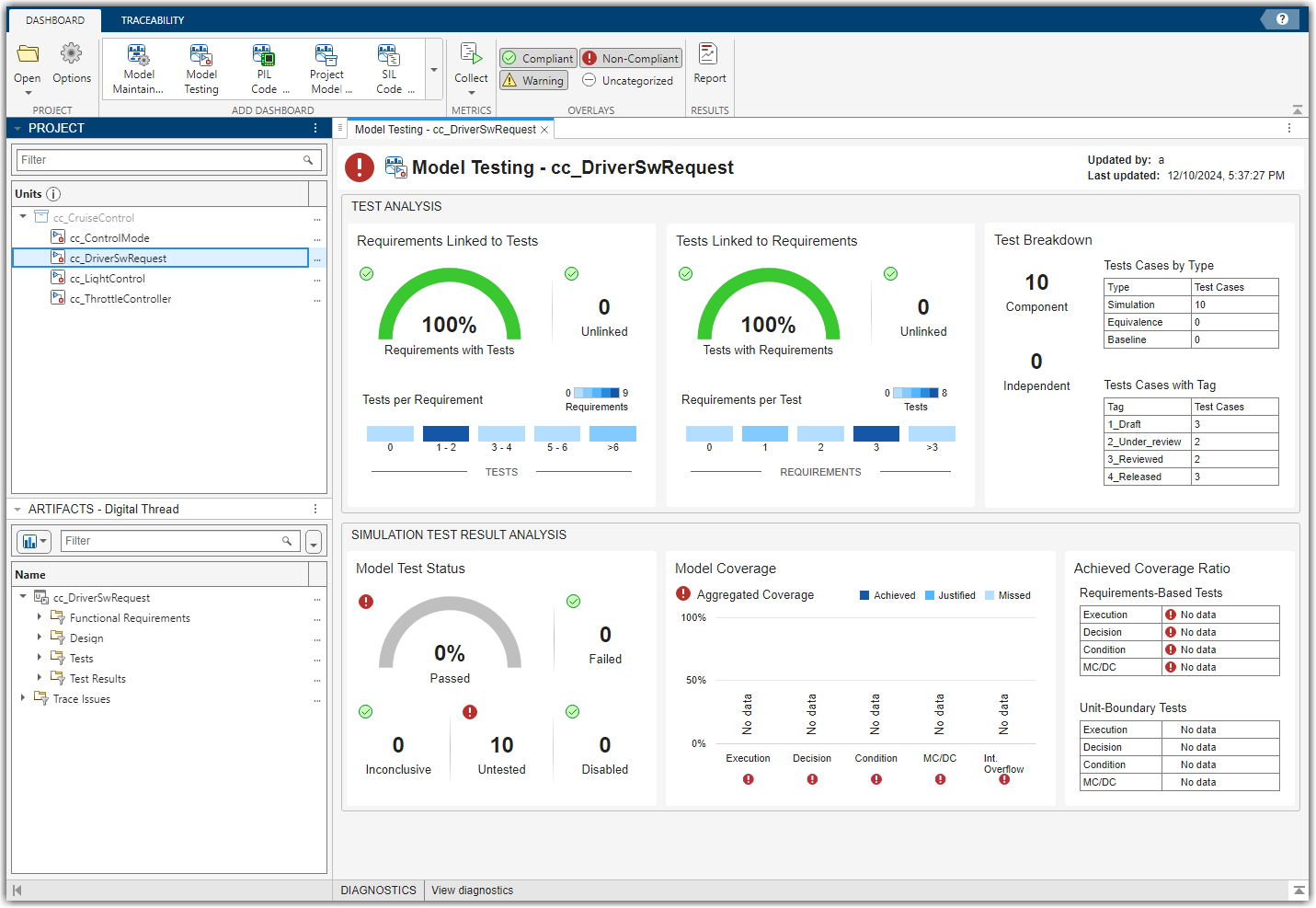Screen dimensions: 1316x908
Task: Click the Model Testing dashboard icon
Action: tap(200, 57)
